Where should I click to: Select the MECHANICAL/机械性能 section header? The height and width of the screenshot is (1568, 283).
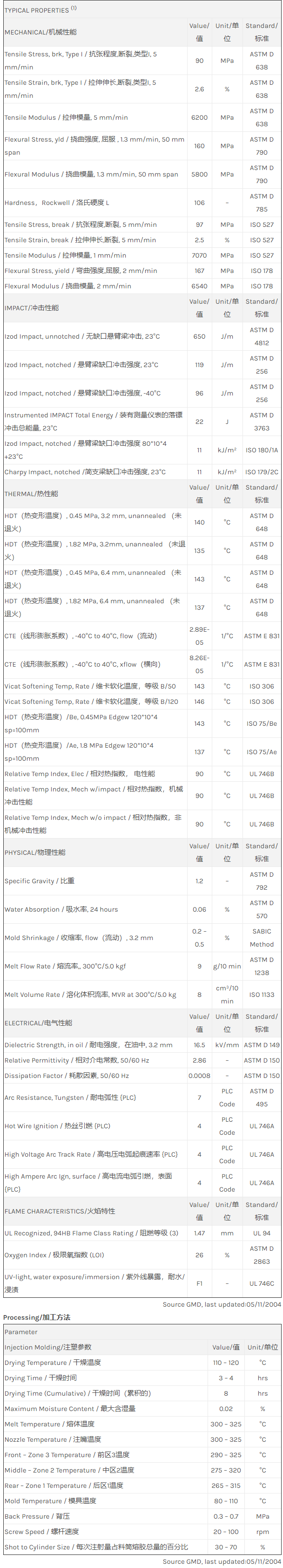click(x=40, y=32)
